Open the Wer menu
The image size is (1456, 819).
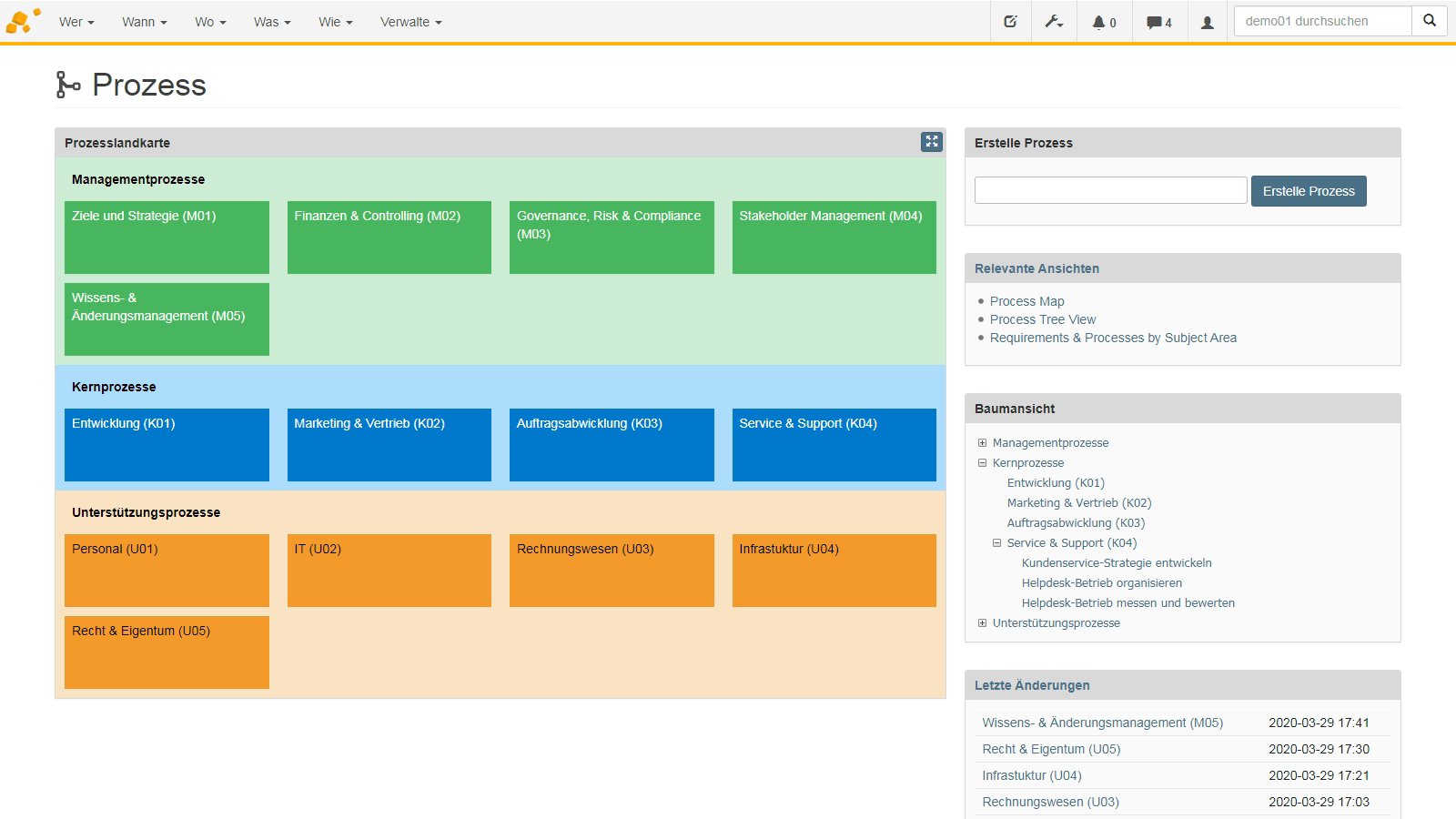[76, 22]
